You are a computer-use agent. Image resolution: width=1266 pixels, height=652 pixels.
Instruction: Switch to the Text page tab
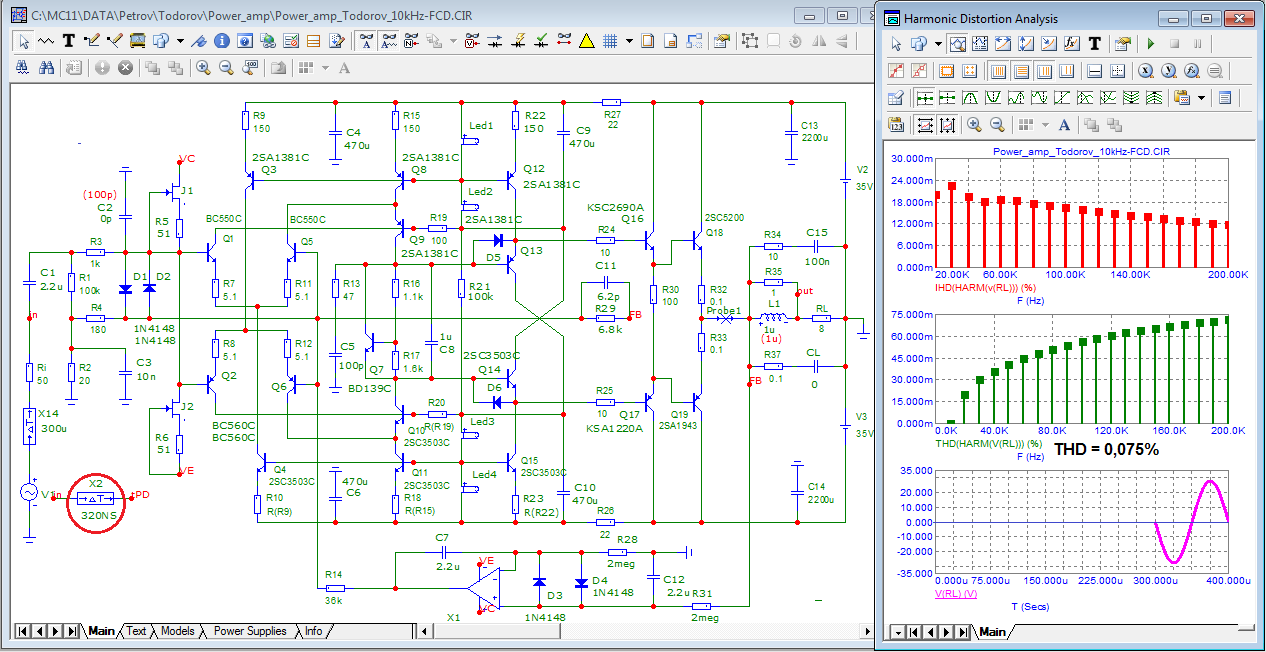[x=136, y=631]
